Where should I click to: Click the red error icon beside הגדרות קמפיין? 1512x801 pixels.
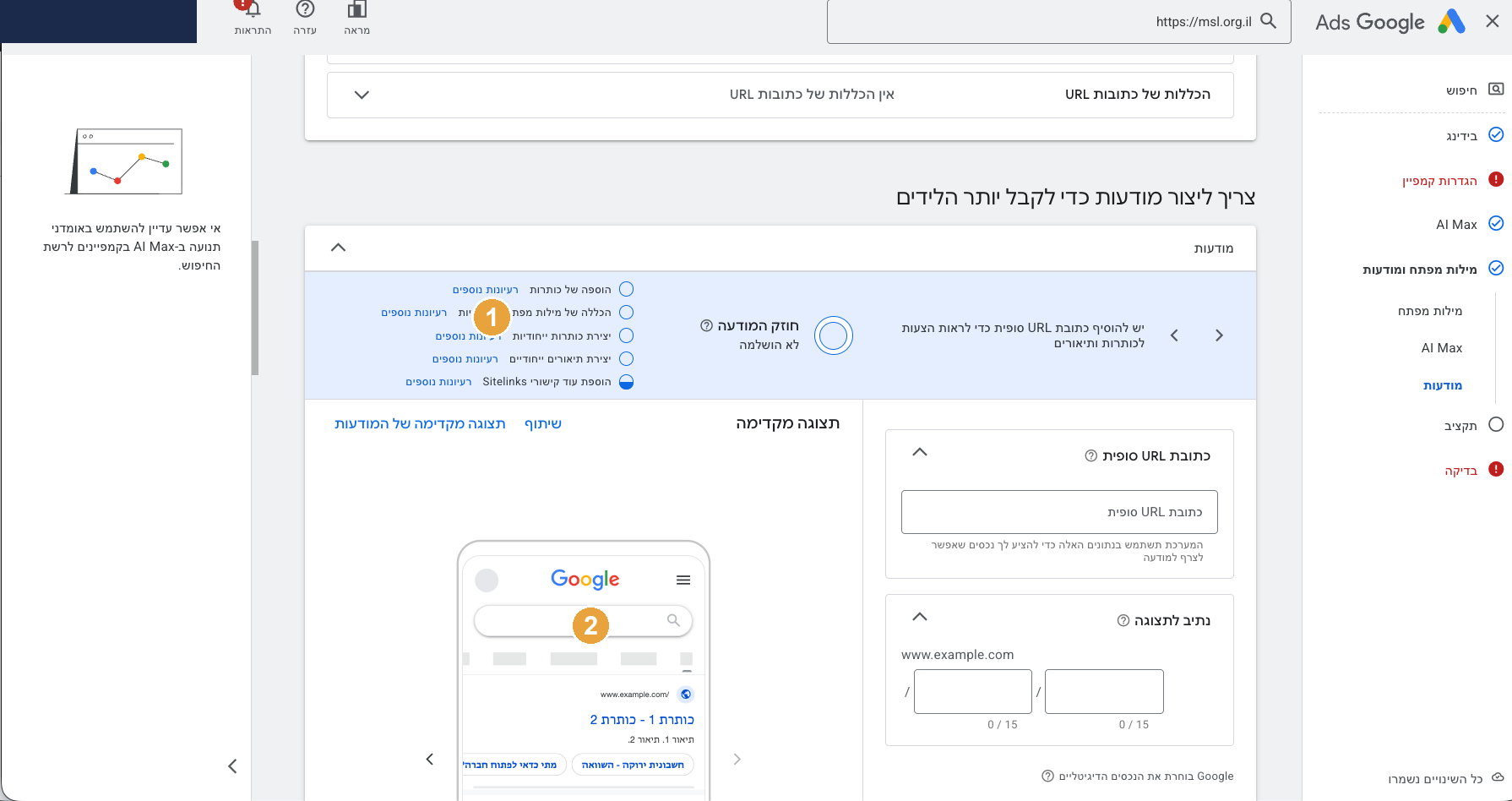(1496, 179)
